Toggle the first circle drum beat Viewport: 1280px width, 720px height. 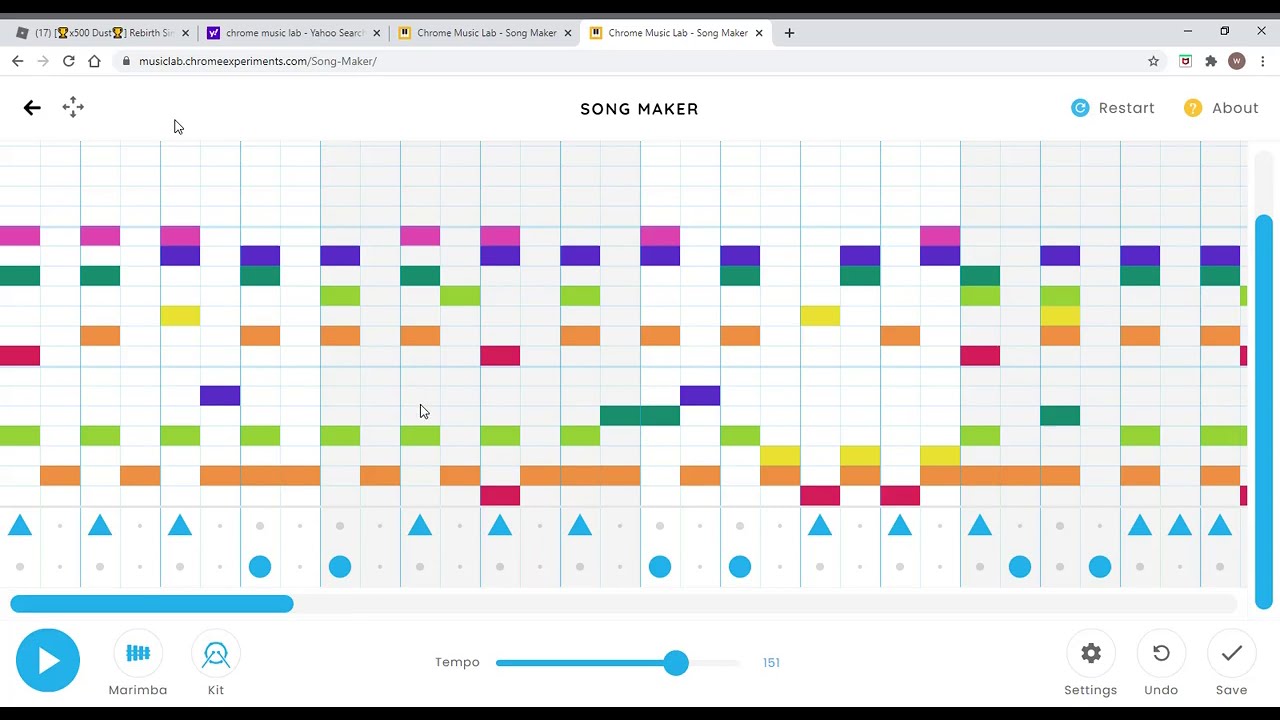tap(260, 567)
